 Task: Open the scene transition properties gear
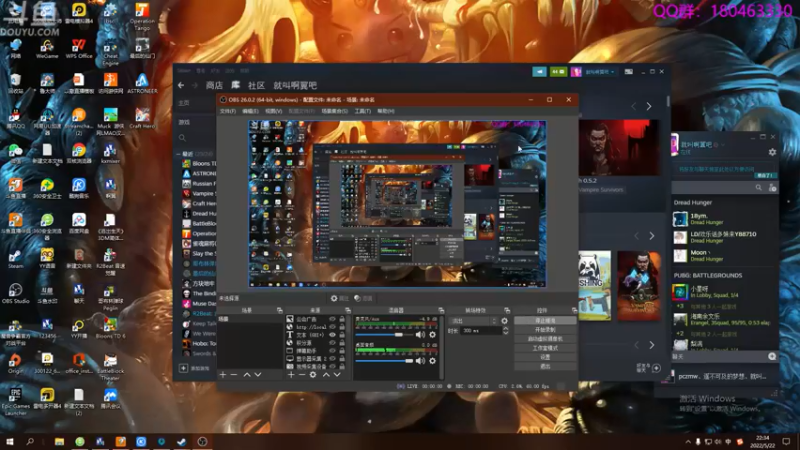(x=505, y=321)
